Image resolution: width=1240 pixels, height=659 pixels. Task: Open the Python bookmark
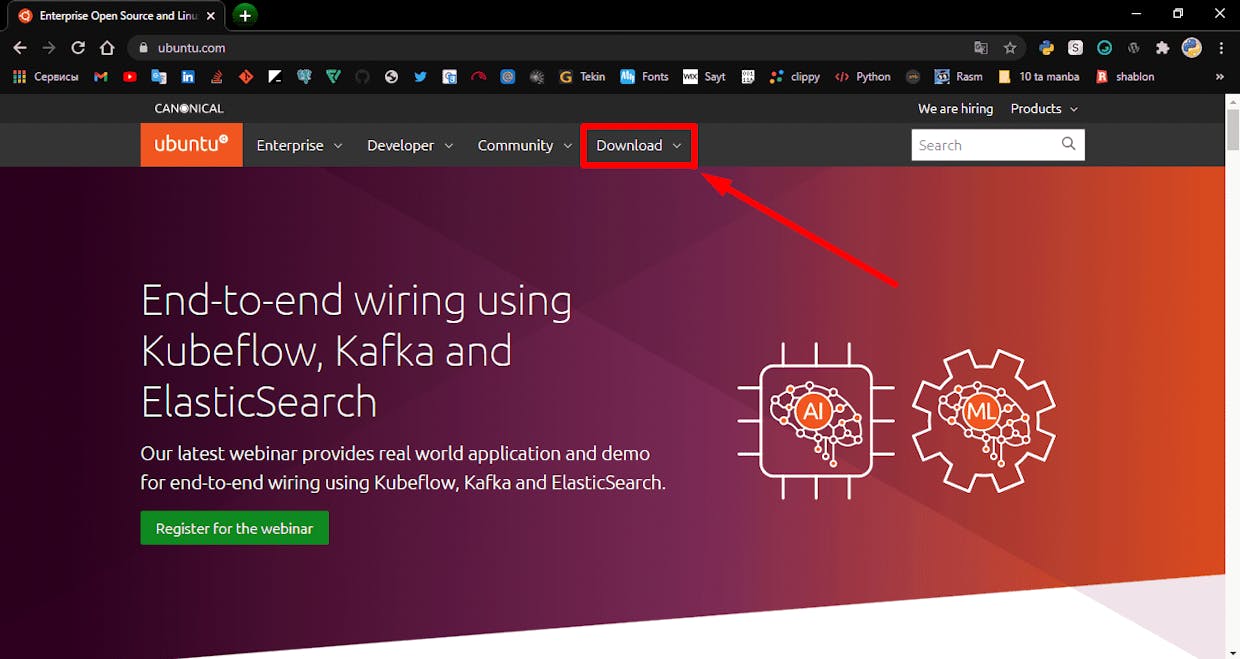point(862,76)
